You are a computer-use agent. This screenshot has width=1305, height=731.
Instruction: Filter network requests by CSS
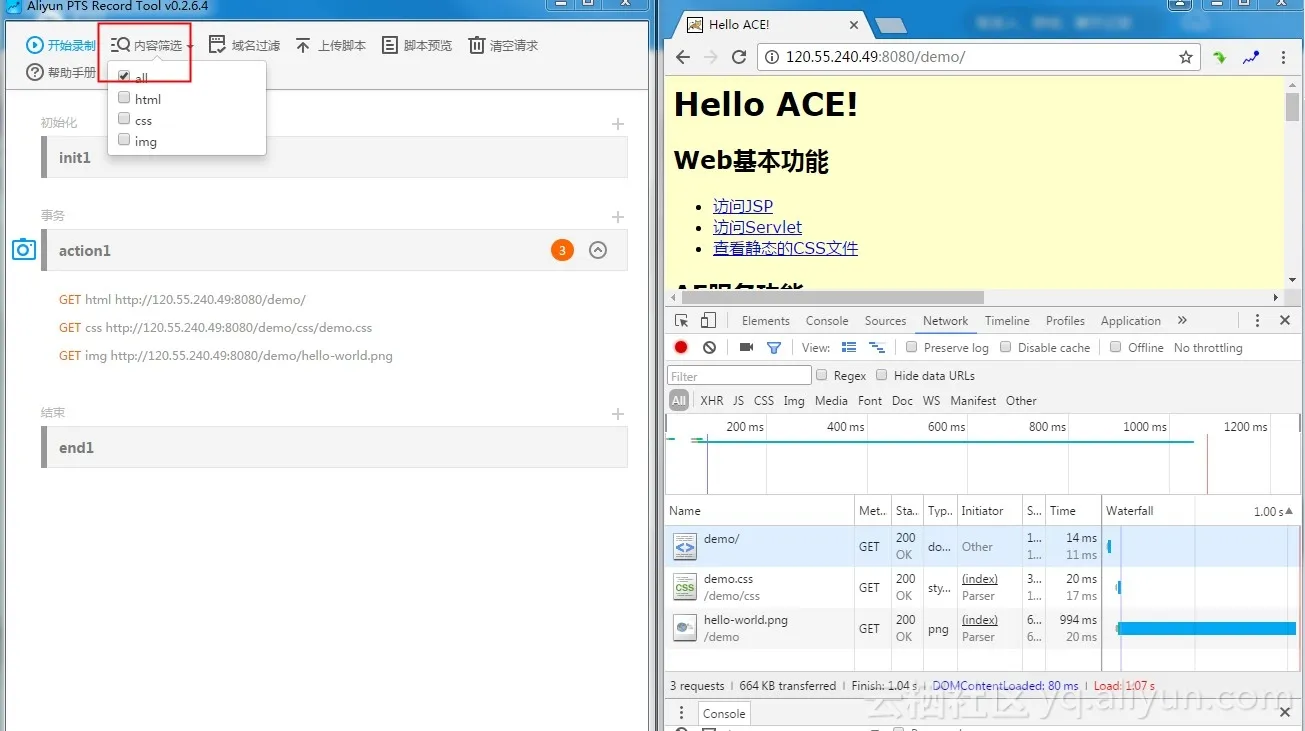click(x=764, y=401)
